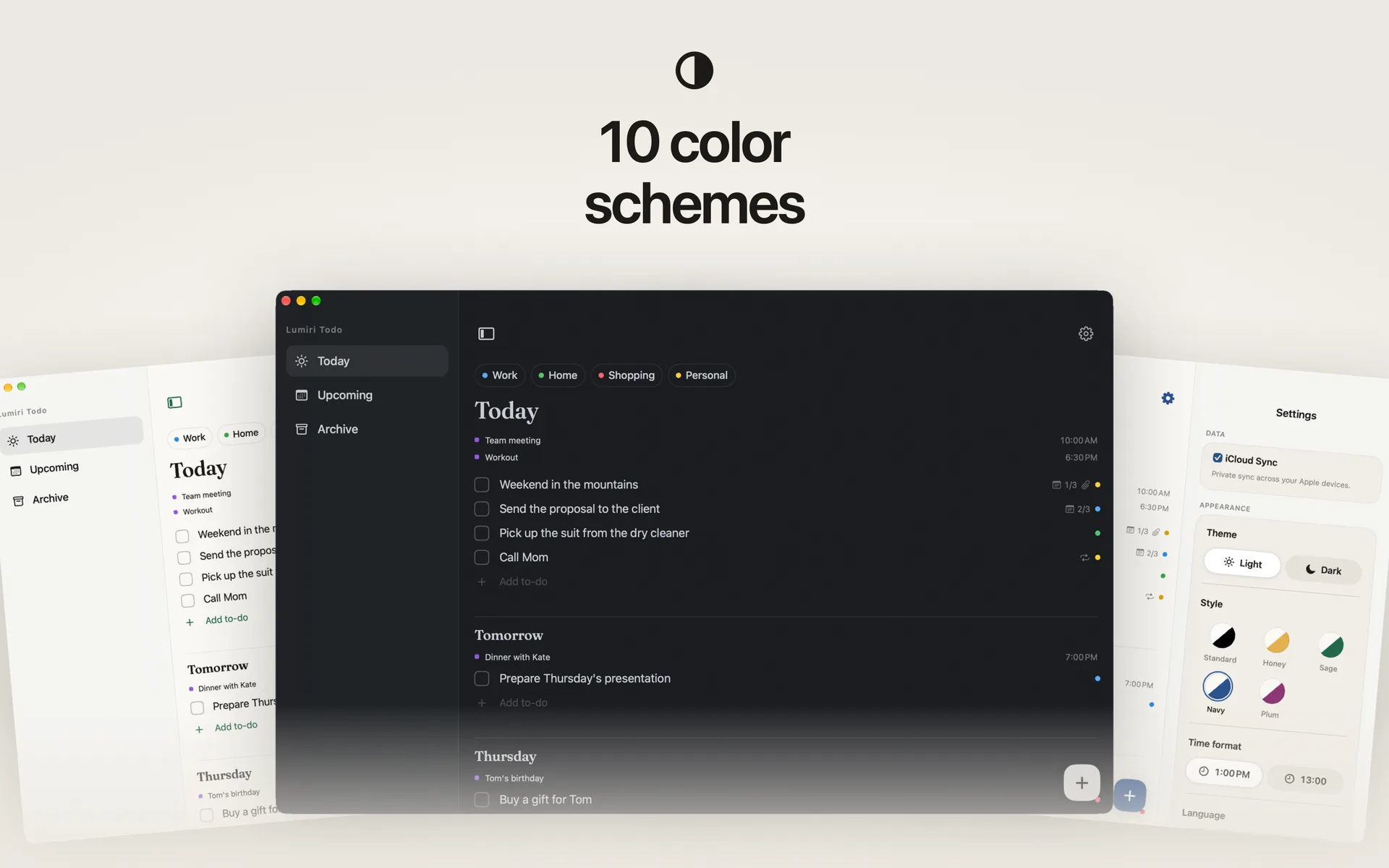Check Buy a gift for Tom
This screenshot has height=868, width=1389.
click(x=482, y=799)
